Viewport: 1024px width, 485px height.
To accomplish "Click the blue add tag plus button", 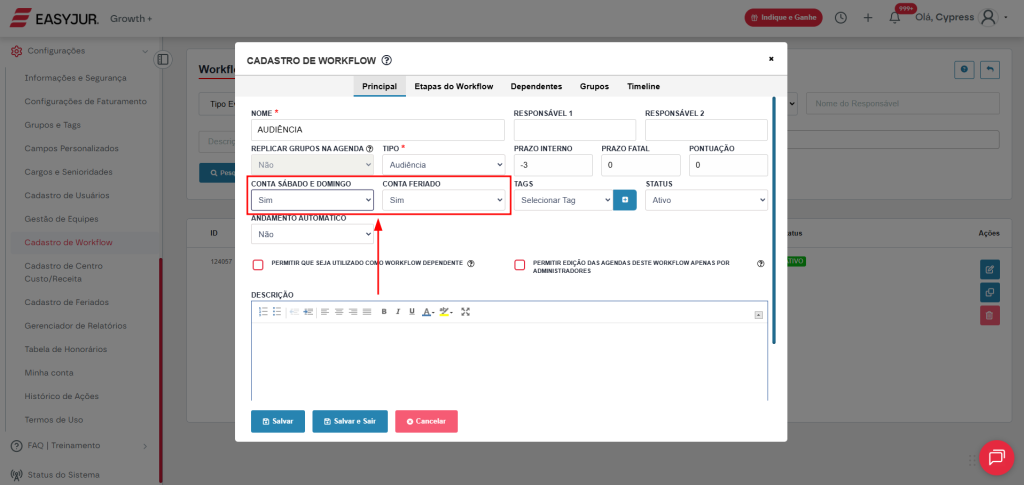I will (x=625, y=200).
